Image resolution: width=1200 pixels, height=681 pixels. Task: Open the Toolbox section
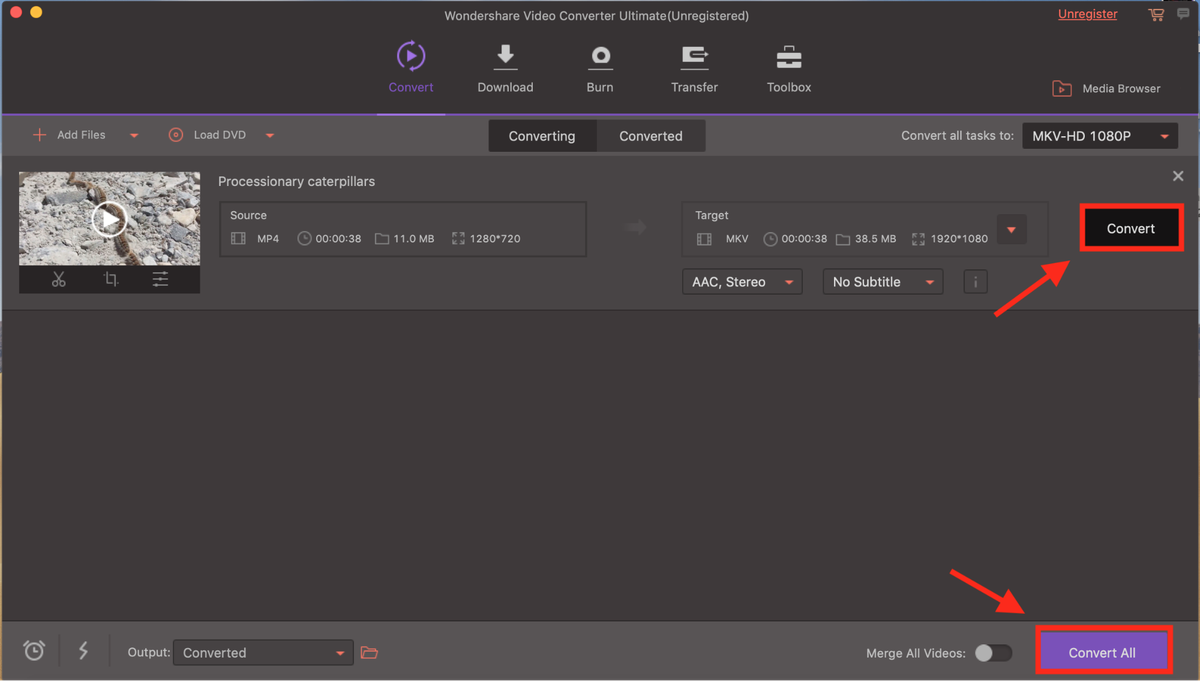[x=789, y=68]
